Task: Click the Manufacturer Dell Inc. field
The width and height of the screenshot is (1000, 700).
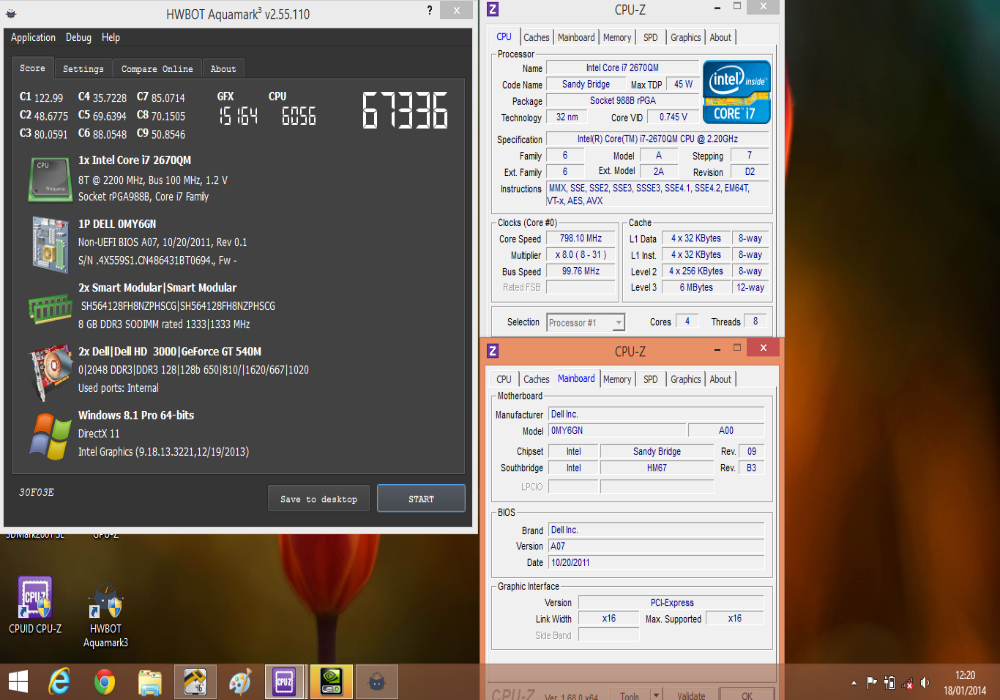Action: 656,414
